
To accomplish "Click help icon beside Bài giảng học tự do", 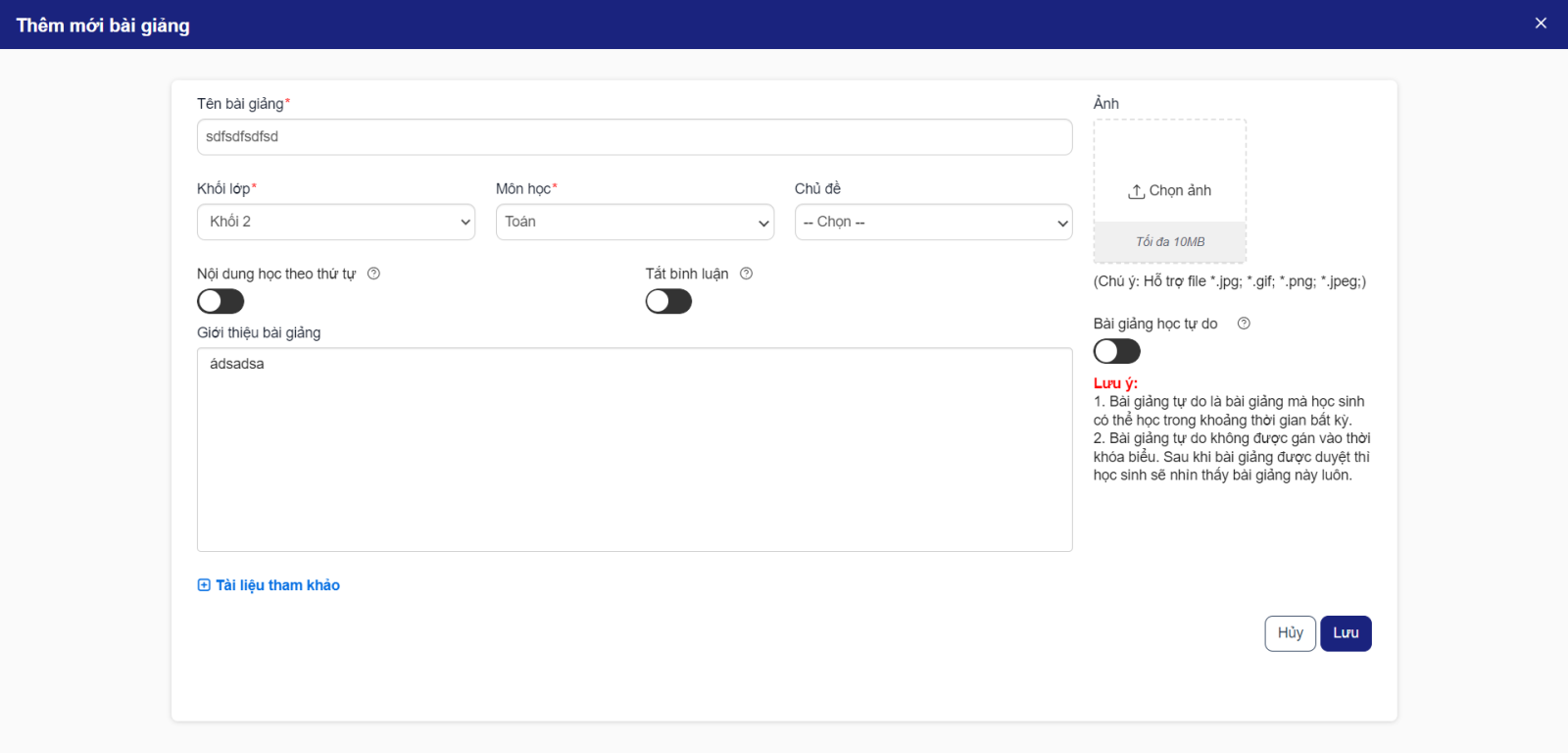I will (x=1244, y=324).
